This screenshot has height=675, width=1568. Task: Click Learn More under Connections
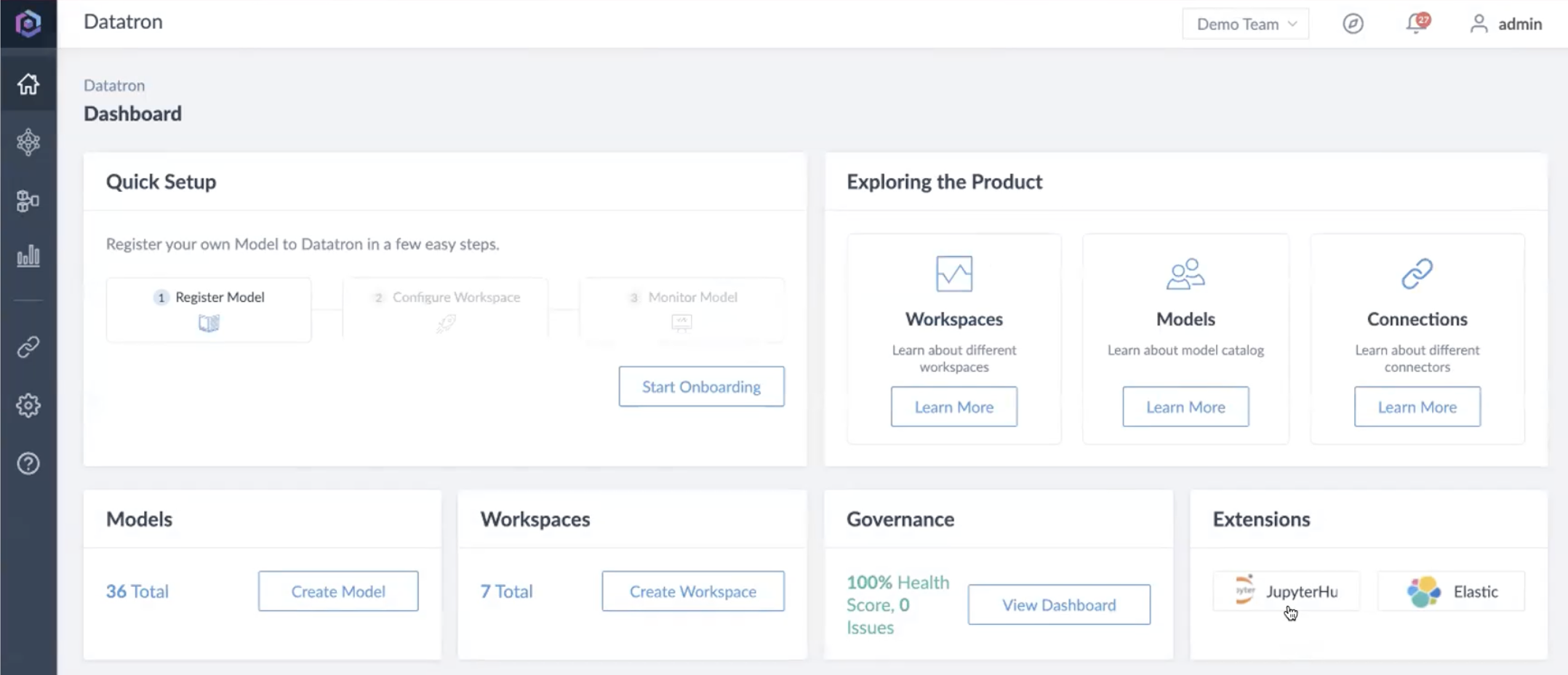pos(1417,407)
